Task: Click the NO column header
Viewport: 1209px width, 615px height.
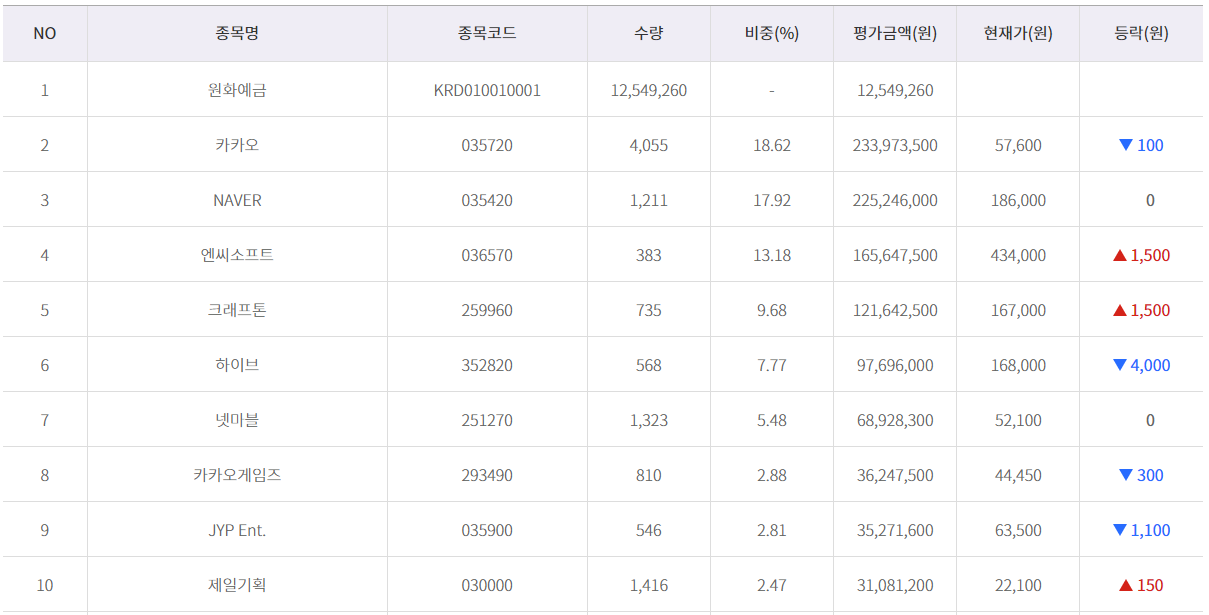Action: 45,33
